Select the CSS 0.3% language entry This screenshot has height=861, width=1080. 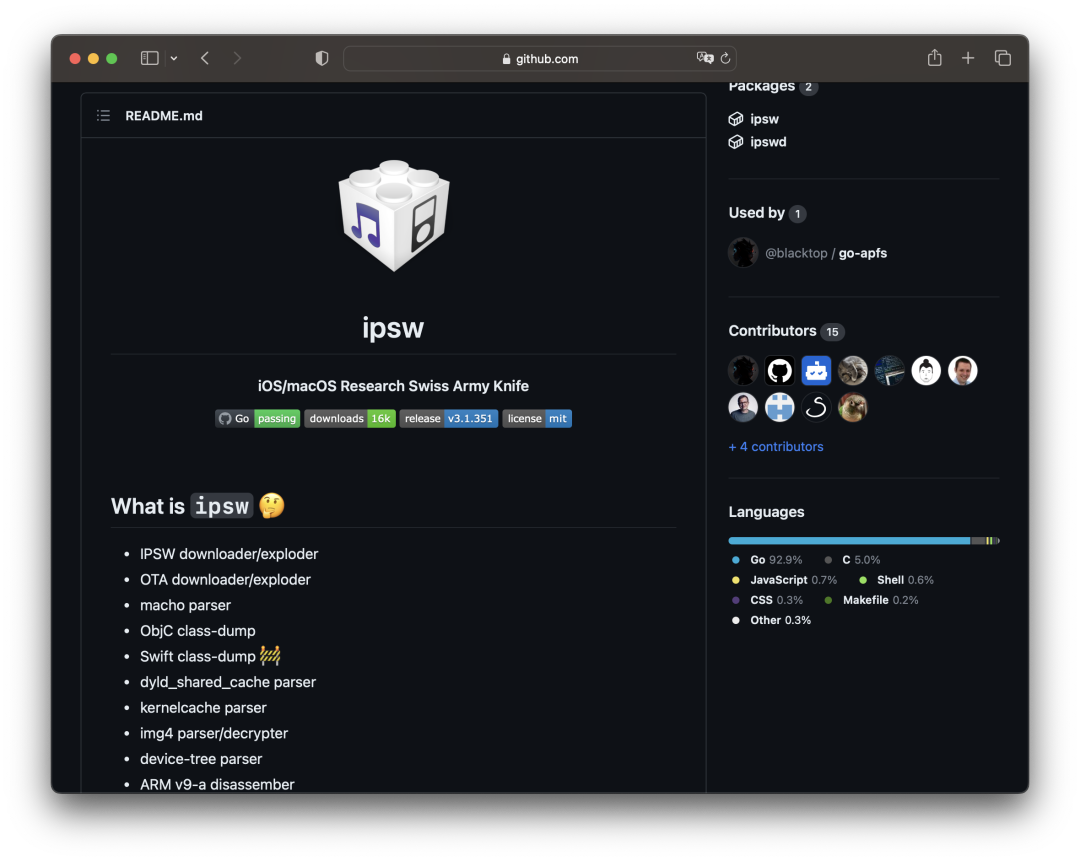coord(767,600)
